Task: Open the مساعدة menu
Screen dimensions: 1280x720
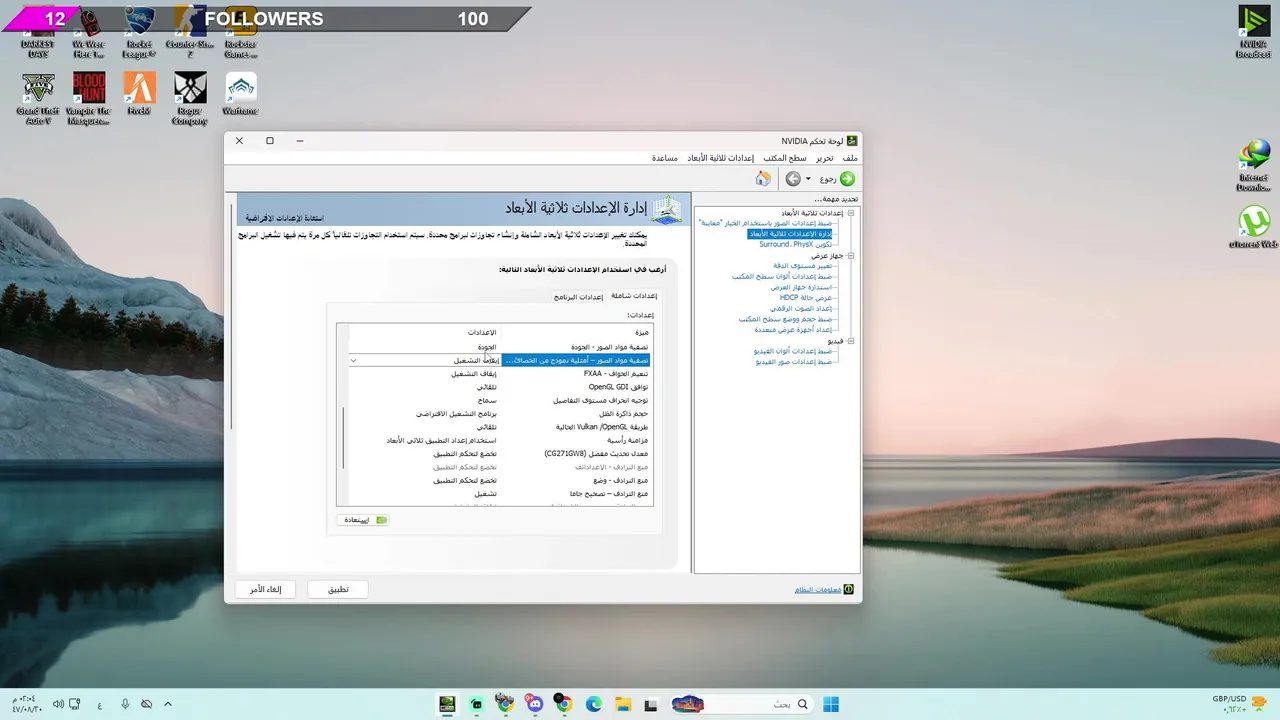Action: (665, 158)
